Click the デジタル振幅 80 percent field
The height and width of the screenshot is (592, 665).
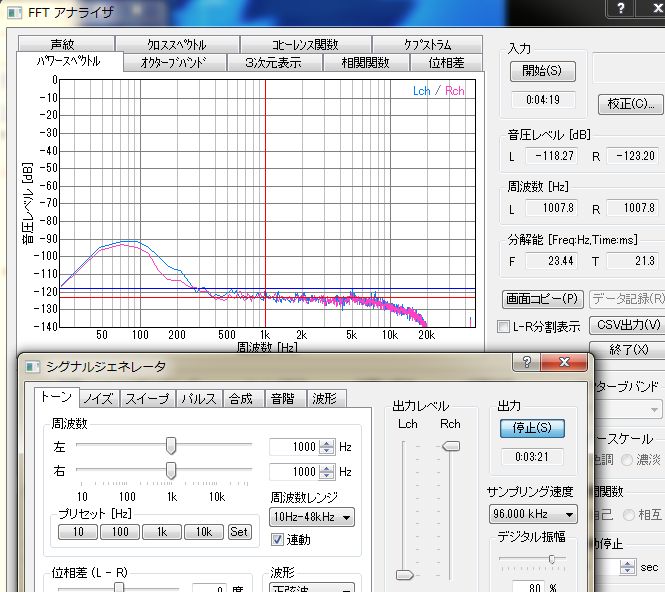point(528,587)
